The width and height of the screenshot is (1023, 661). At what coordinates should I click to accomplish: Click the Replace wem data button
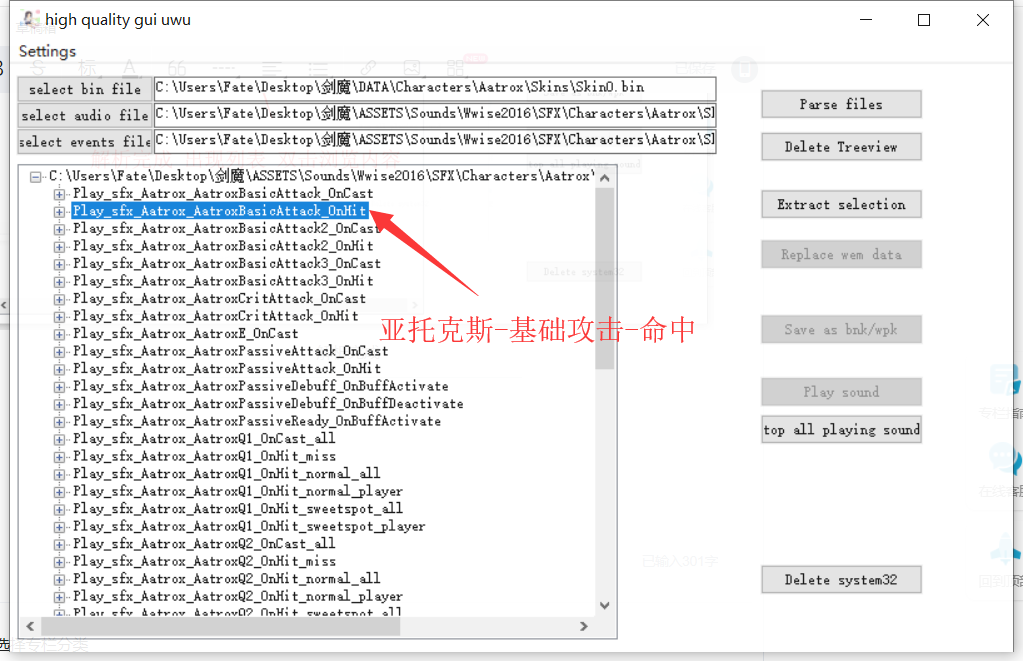pos(841,254)
